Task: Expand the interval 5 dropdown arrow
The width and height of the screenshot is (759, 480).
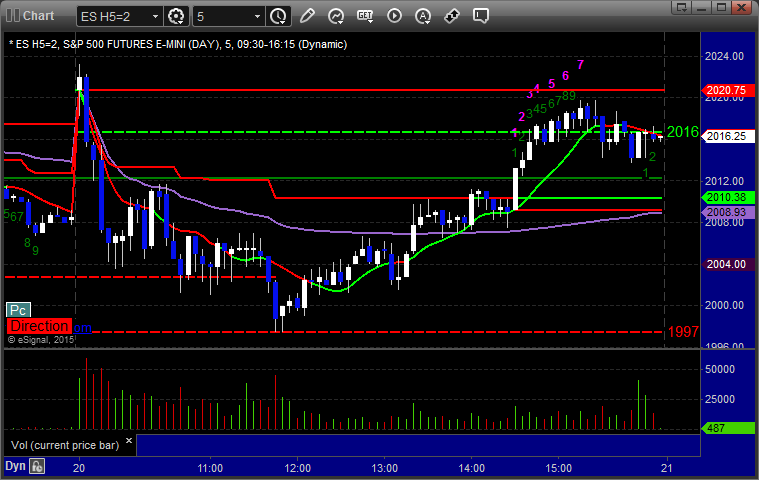Action: [x=258, y=16]
